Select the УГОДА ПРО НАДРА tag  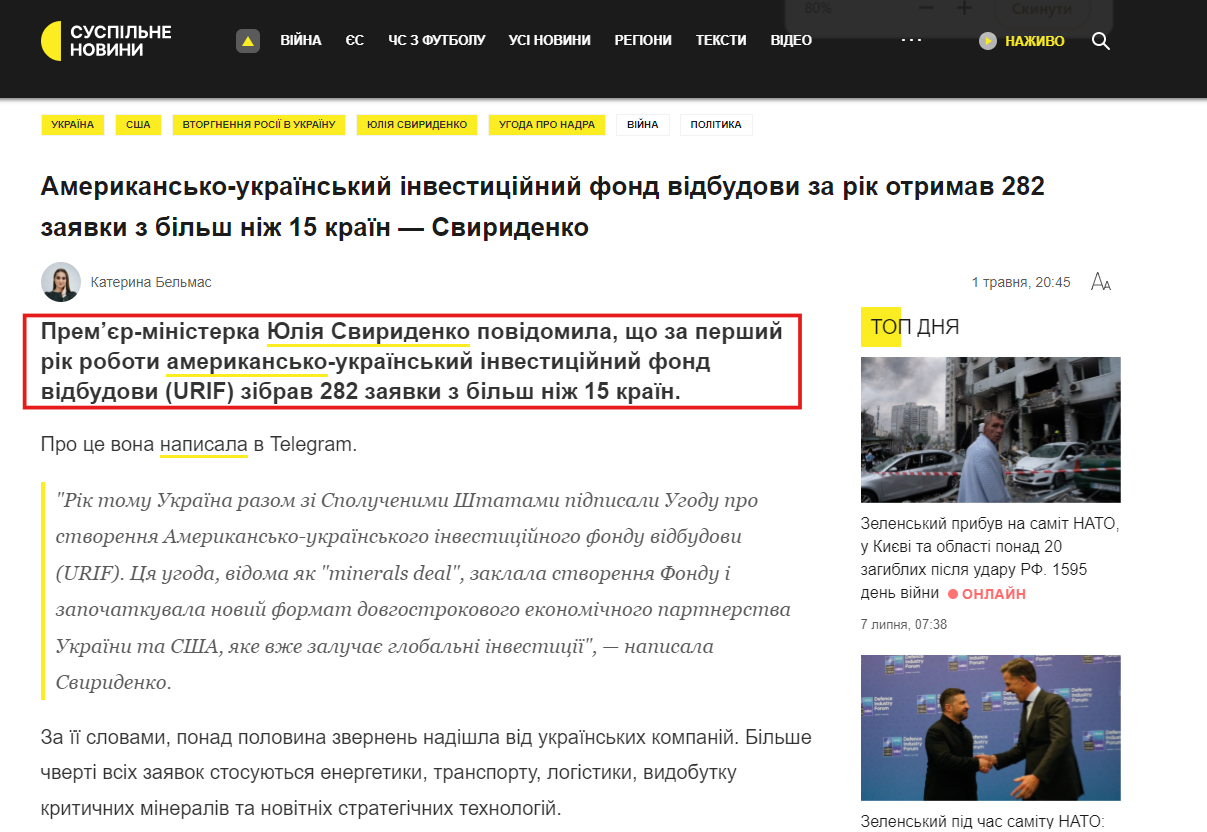click(x=548, y=125)
